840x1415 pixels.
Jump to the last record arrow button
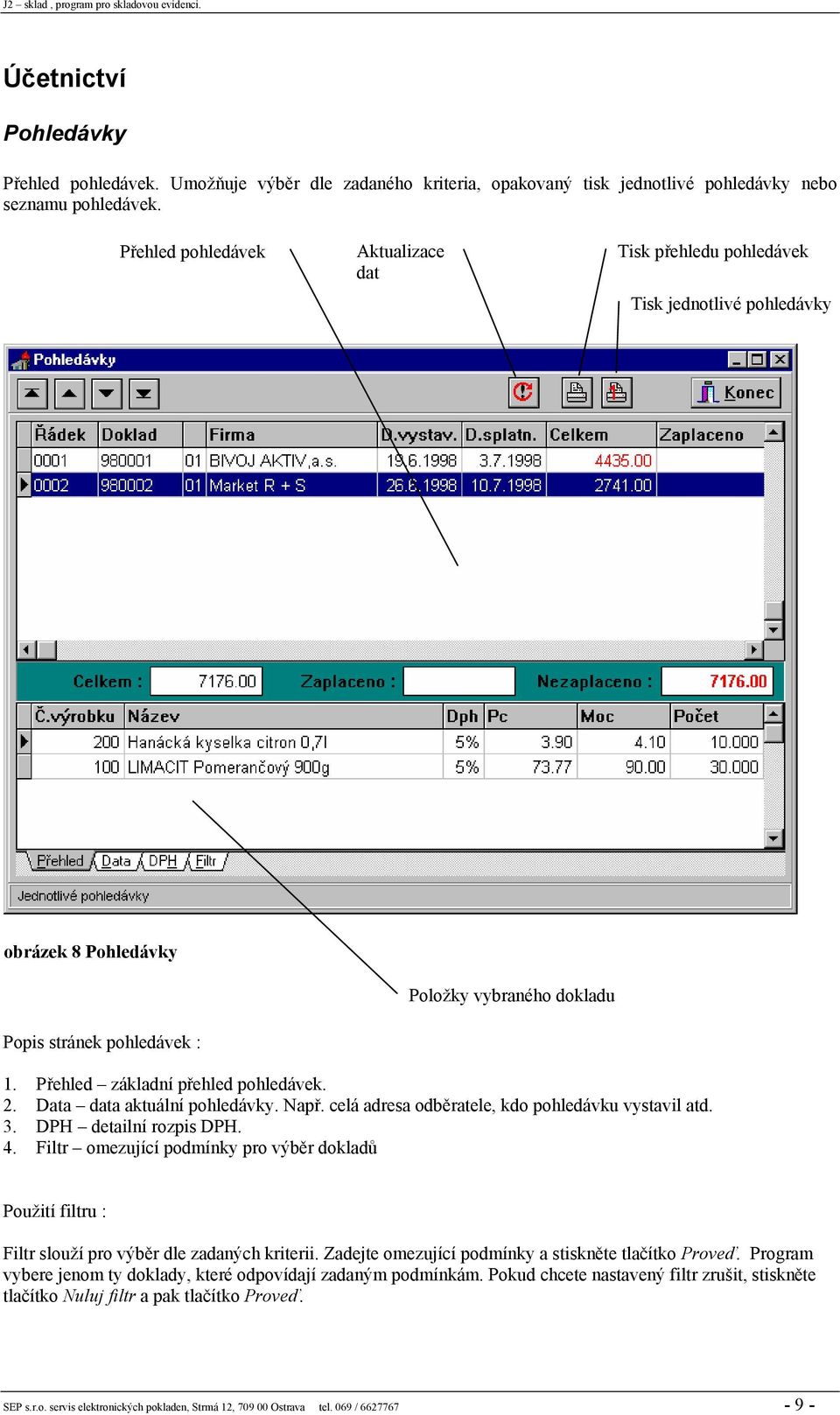[x=143, y=394]
